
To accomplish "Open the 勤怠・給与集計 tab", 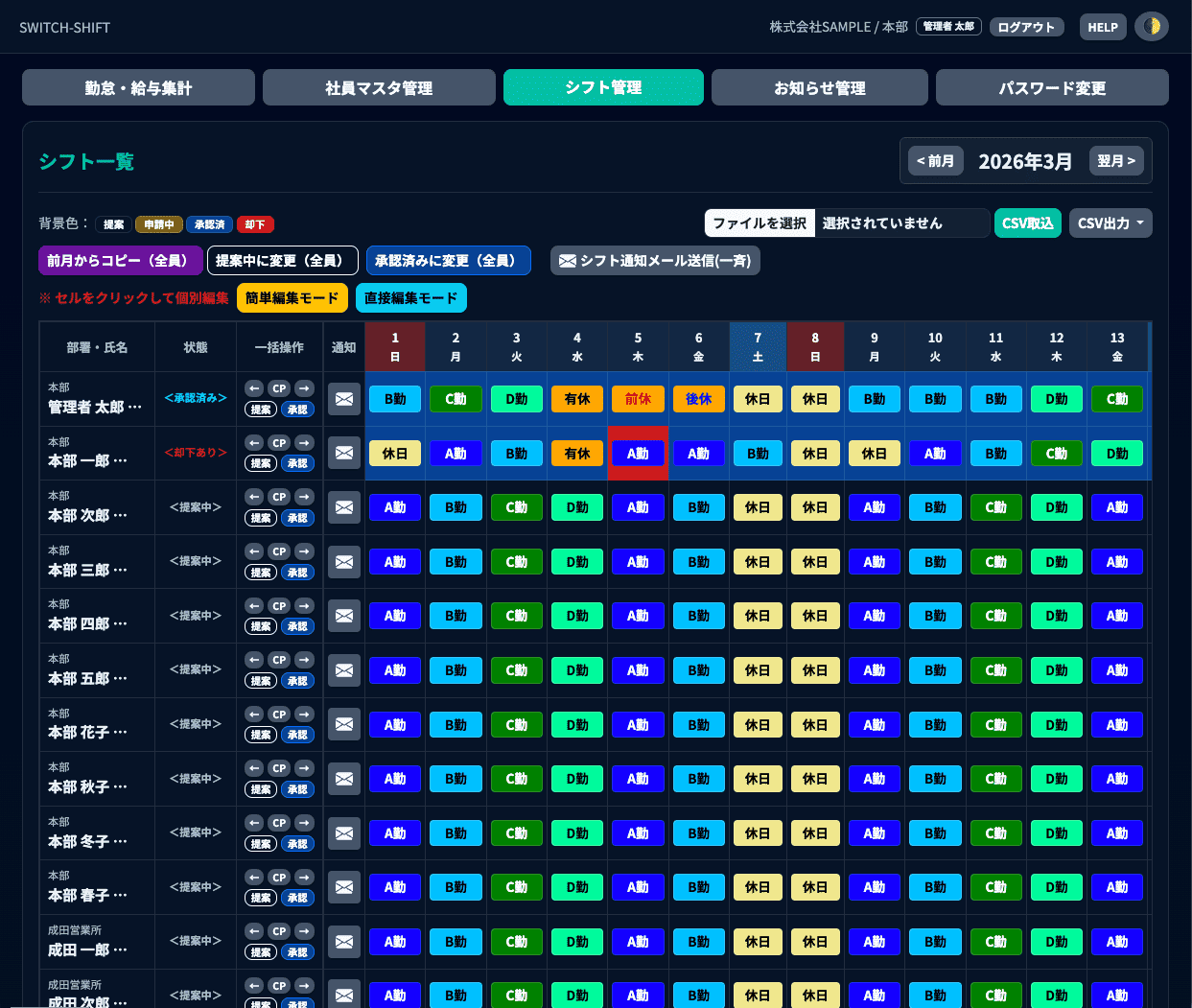I will (138, 87).
